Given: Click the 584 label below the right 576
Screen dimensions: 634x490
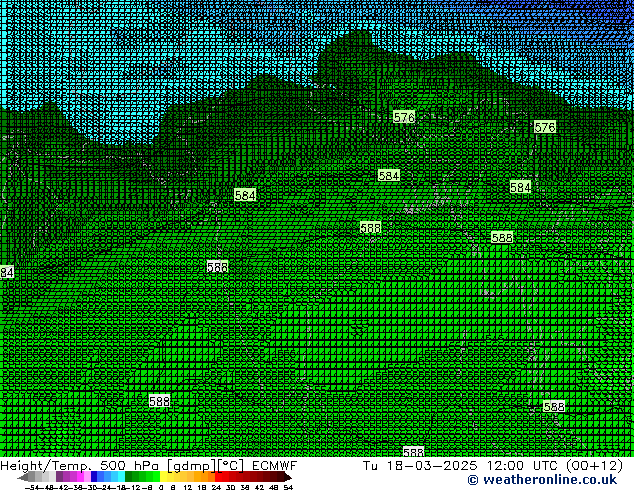Looking at the screenshot, I should [520, 187].
